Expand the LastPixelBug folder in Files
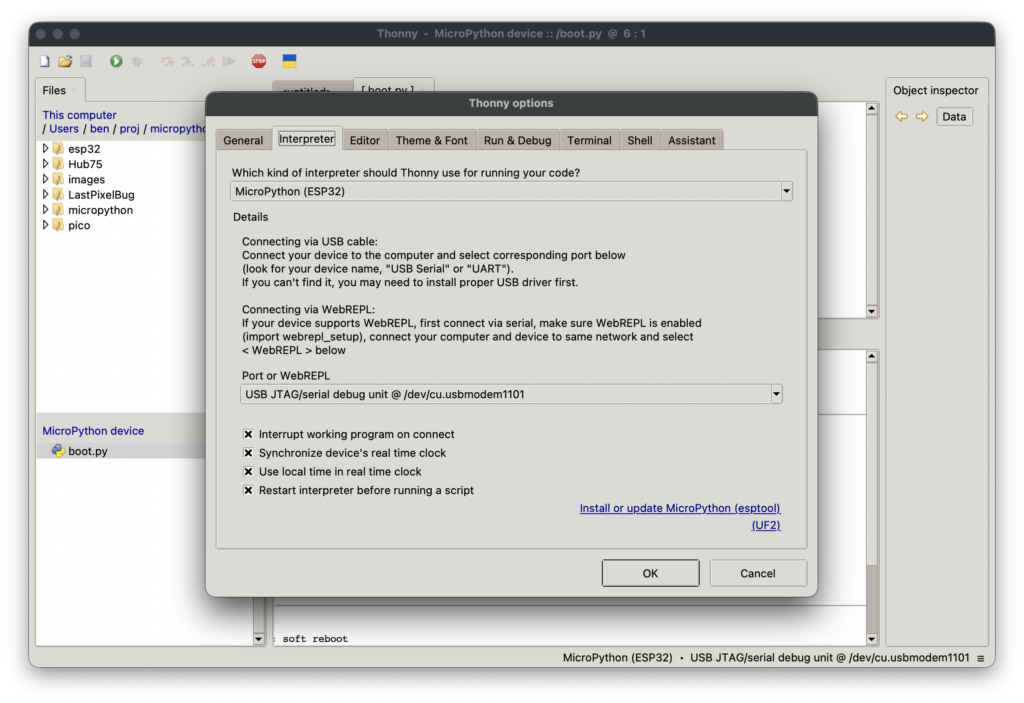Viewport: 1024px width, 703px height. tap(45, 195)
